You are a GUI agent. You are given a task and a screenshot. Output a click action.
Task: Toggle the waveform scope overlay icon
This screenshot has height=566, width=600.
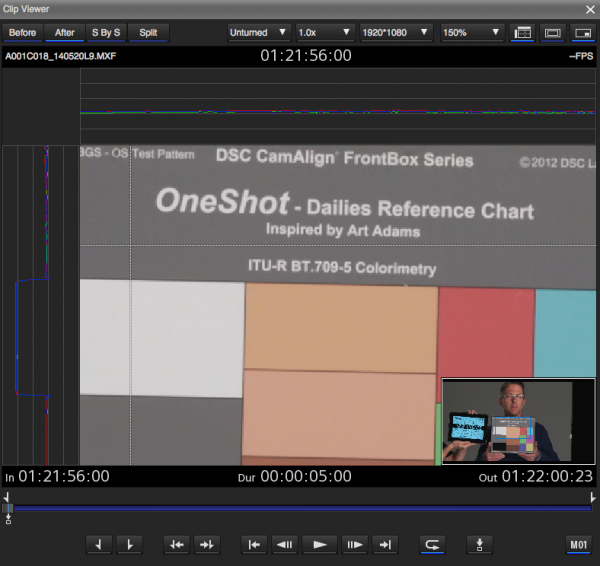(522, 33)
